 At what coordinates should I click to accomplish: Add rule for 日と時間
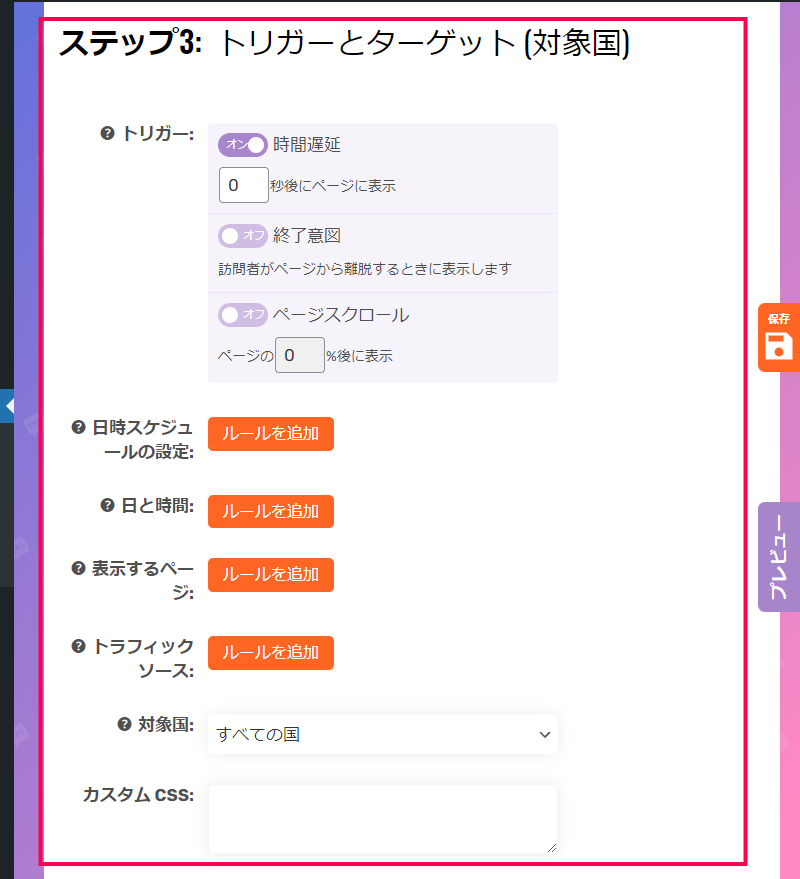(x=271, y=511)
